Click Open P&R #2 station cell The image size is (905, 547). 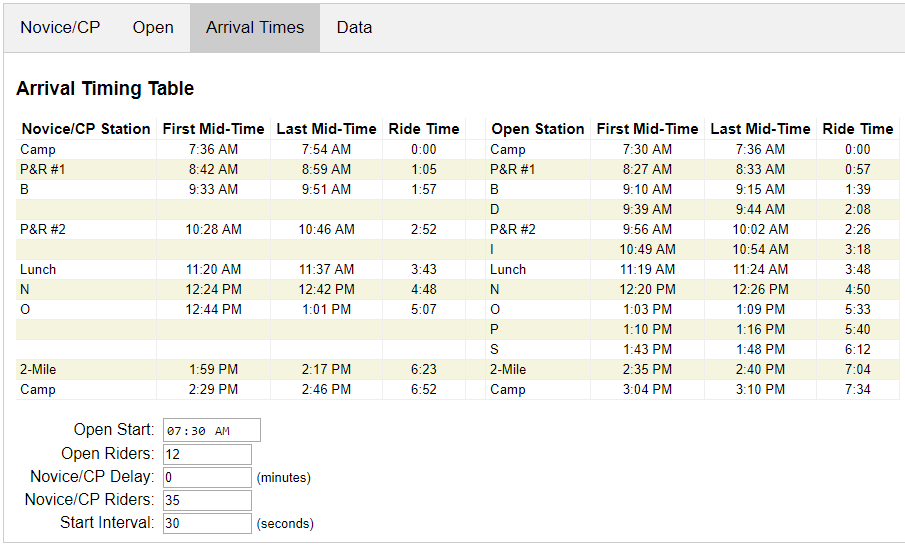pos(538,230)
